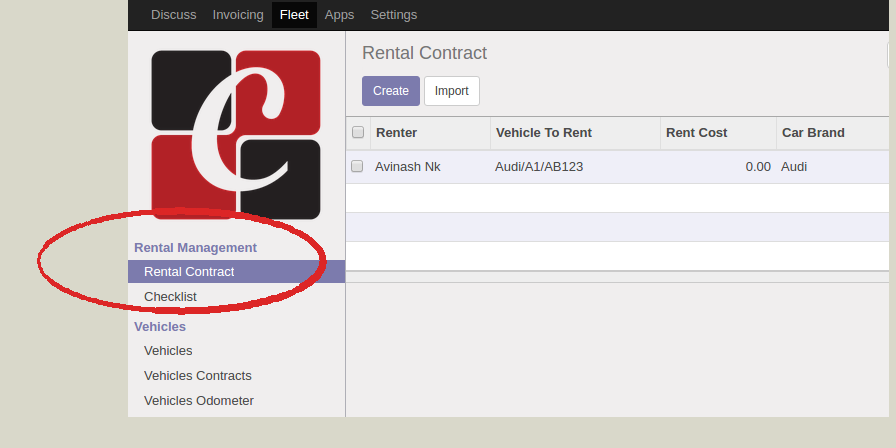
Task: Click the Rental Management section header
Action: pos(195,247)
